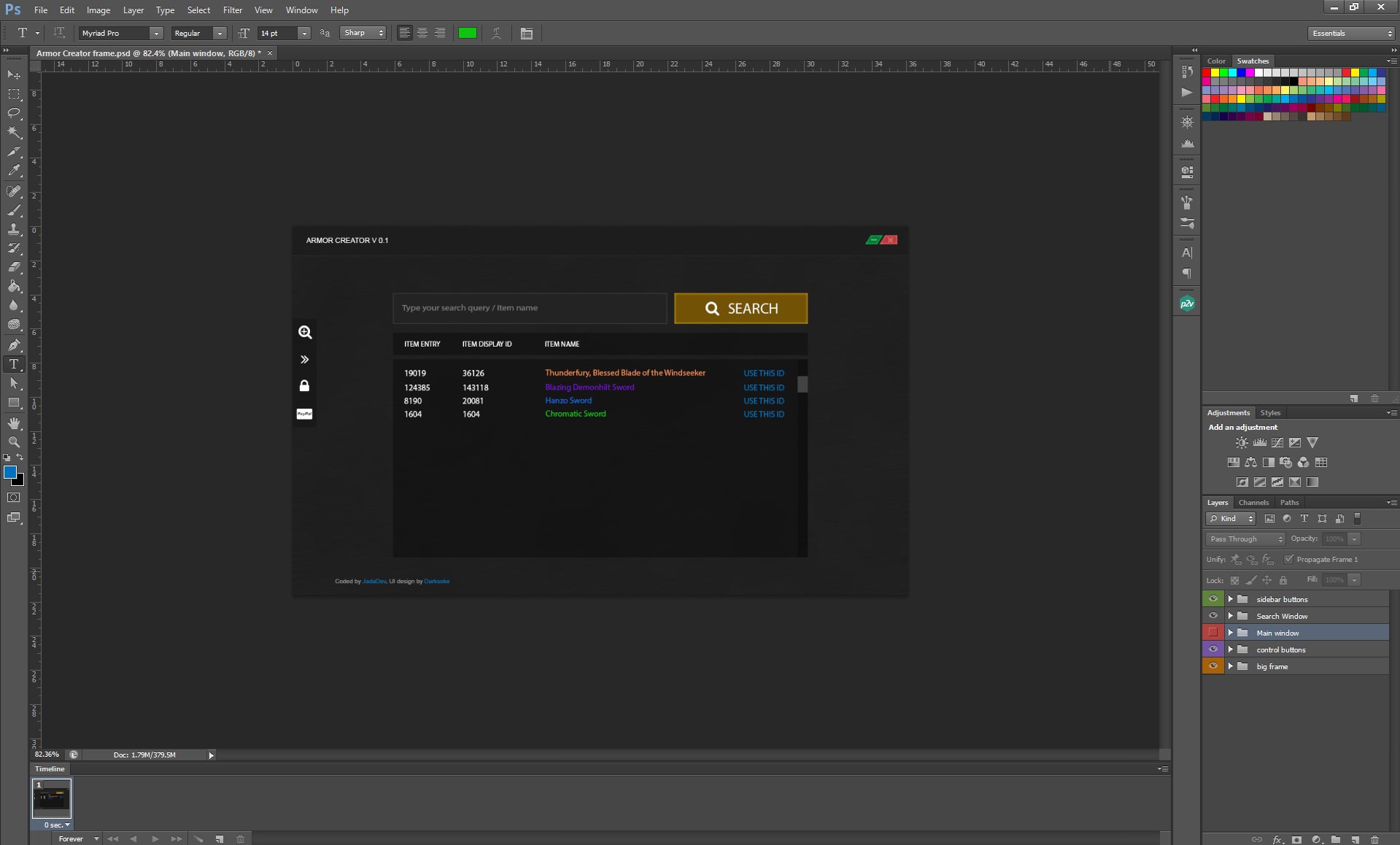Viewport: 1400px width, 845px height.
Task: Select the Brush tool
Action: pyautogui.click(x=14, y=210)
